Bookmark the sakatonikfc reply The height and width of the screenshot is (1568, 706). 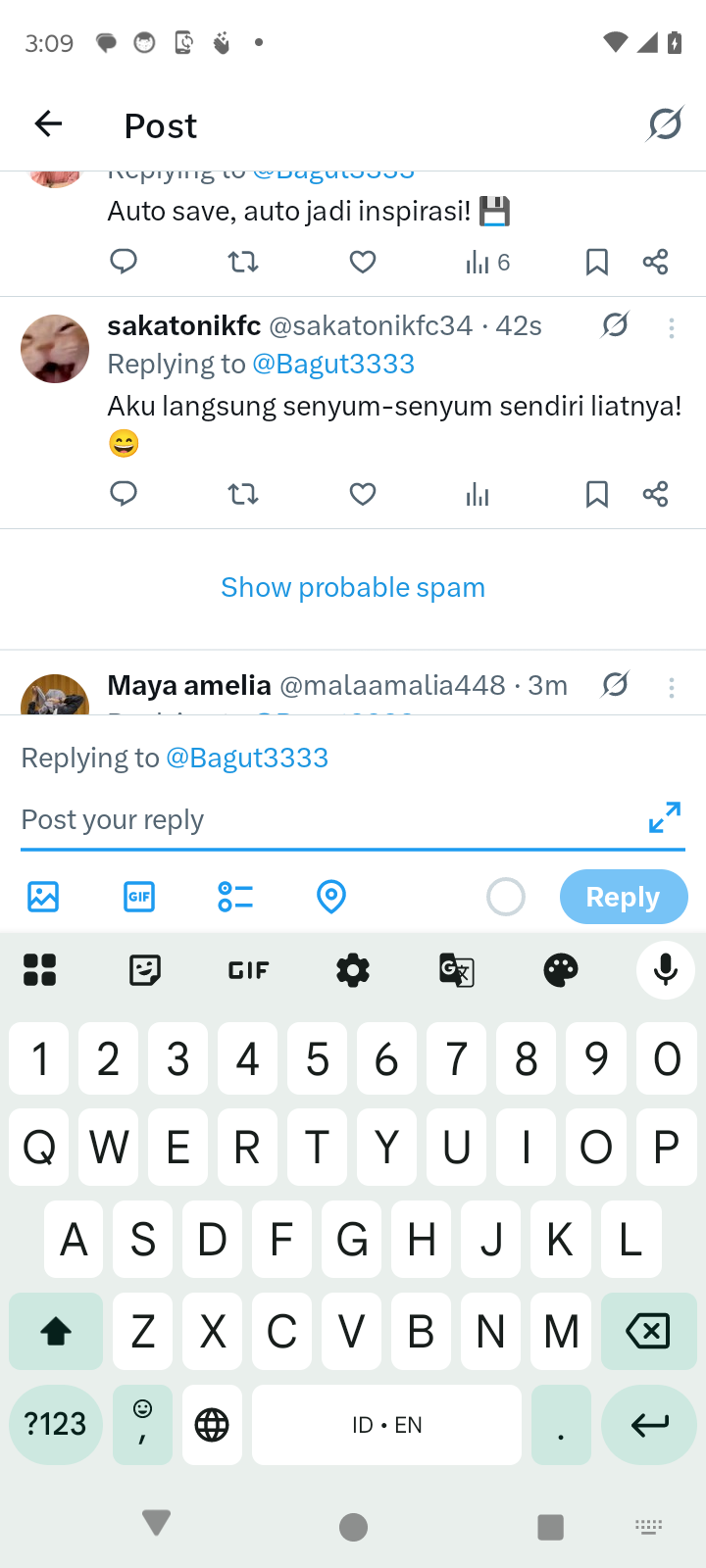(x=596, y=494)
